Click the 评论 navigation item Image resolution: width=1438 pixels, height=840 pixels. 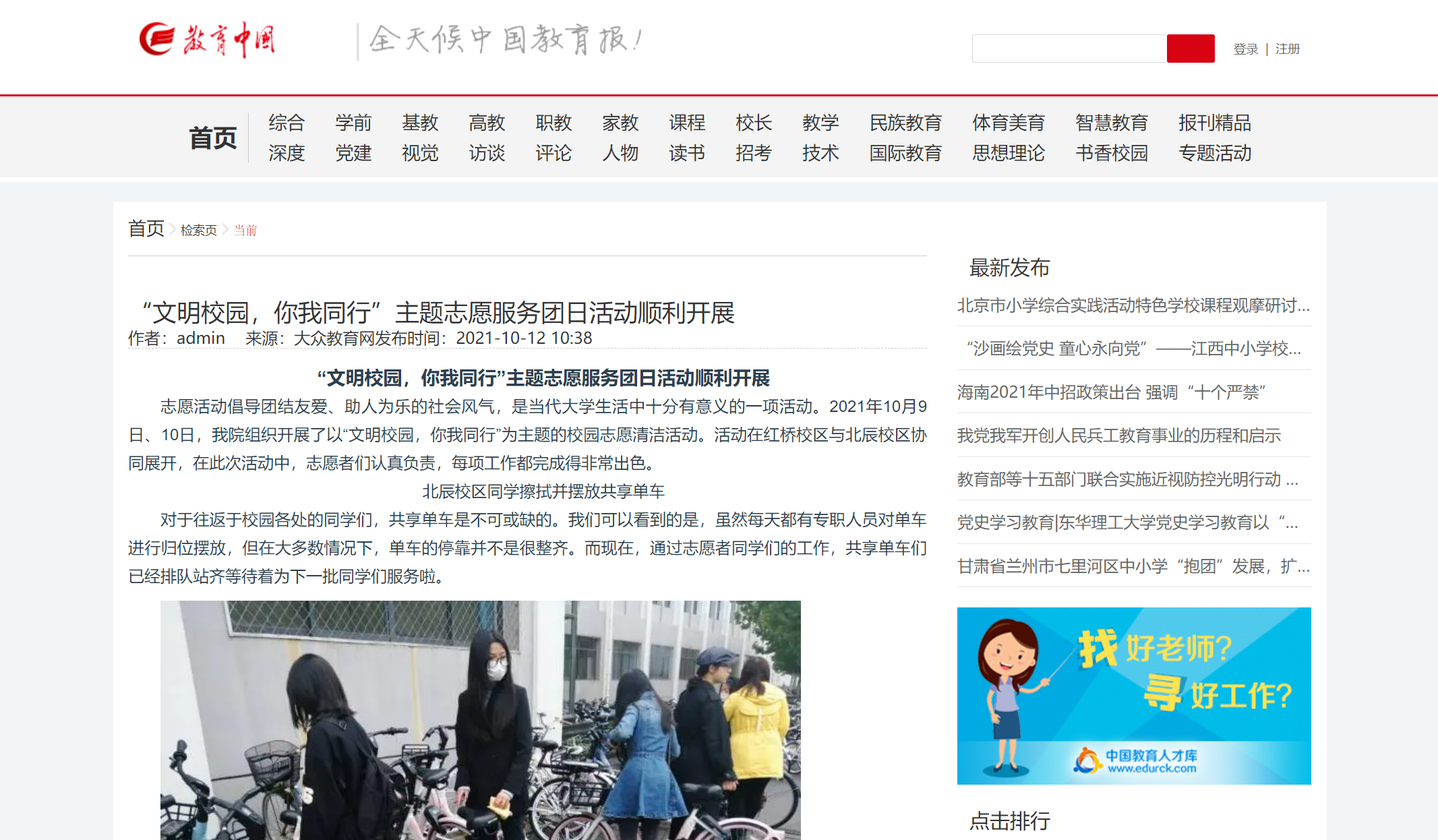point(553,153)
